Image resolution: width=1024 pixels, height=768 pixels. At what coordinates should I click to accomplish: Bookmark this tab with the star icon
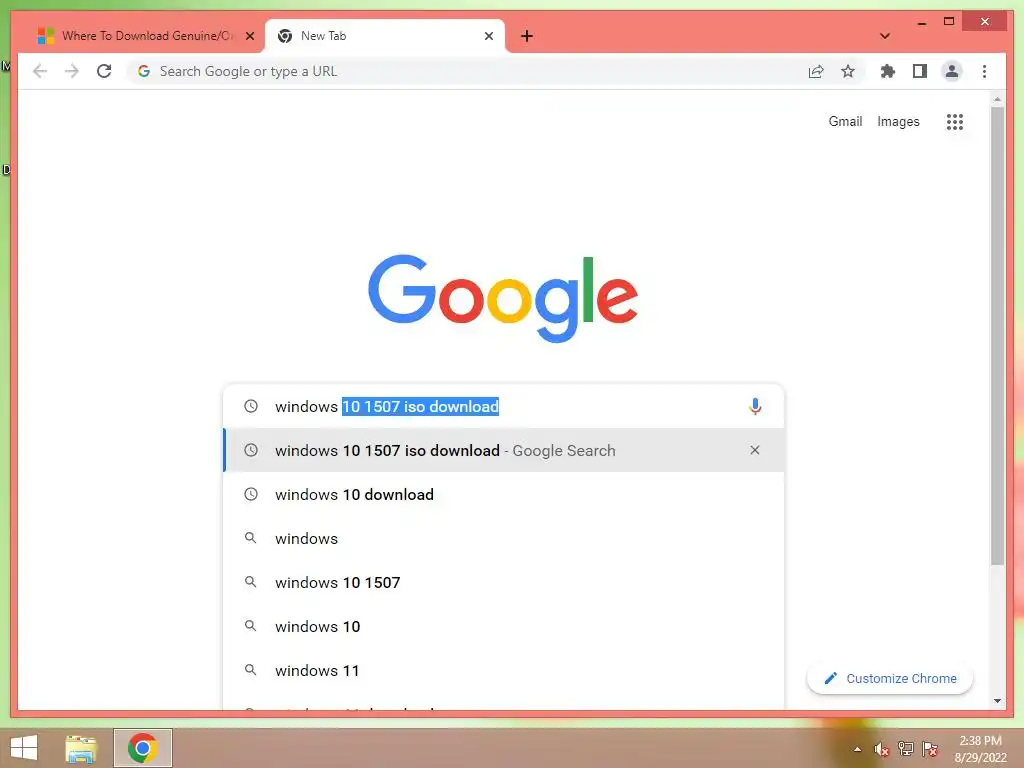pos(848,71)
